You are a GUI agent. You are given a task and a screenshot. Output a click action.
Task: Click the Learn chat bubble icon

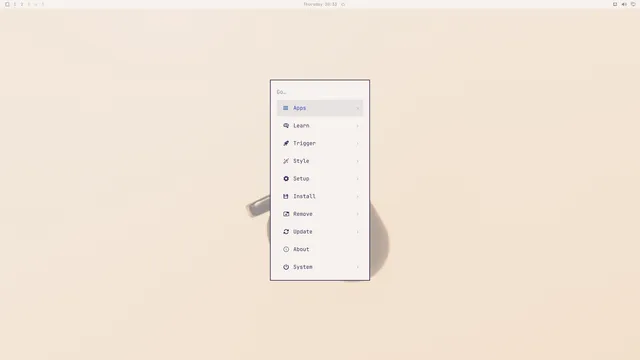(x=286, y=126)
